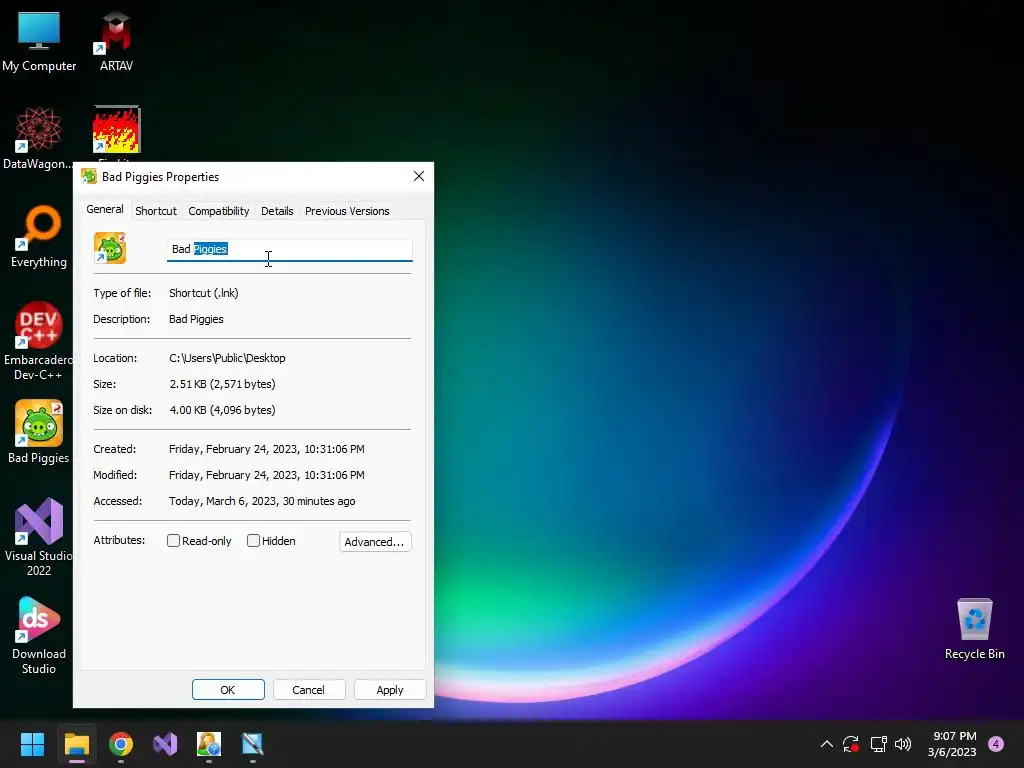The width and height of the screenshot is (1024, 768).
Task: Select the Download Studio desktop shortcut
Action: click(39, 635)
